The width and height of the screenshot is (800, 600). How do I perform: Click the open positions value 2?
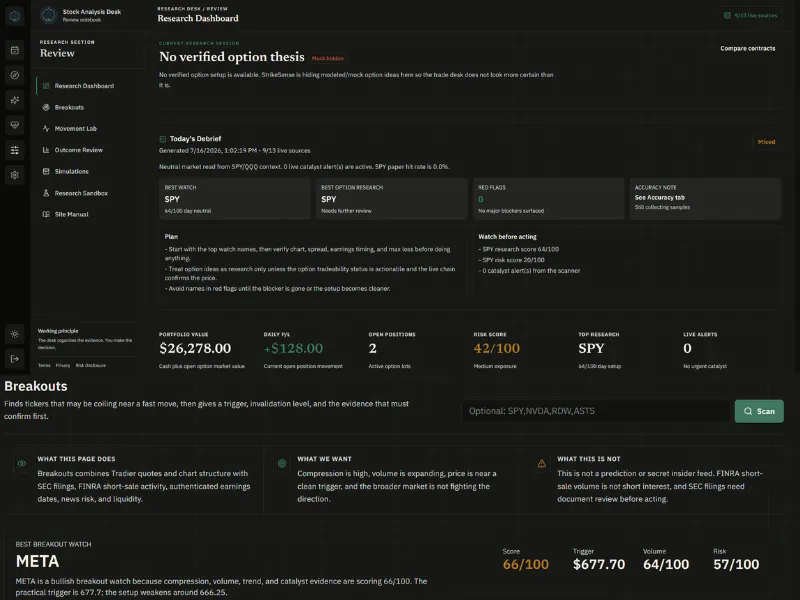point(372,348)
